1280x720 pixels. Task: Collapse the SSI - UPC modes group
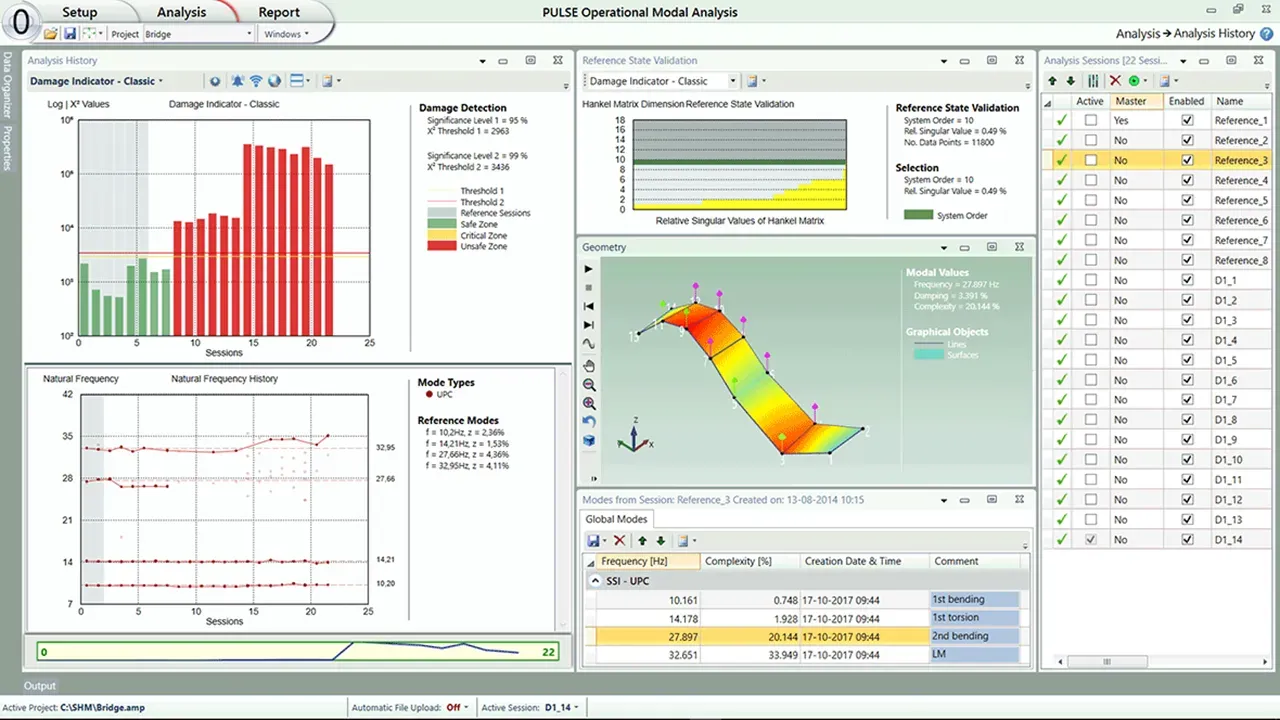pos(595,580)
